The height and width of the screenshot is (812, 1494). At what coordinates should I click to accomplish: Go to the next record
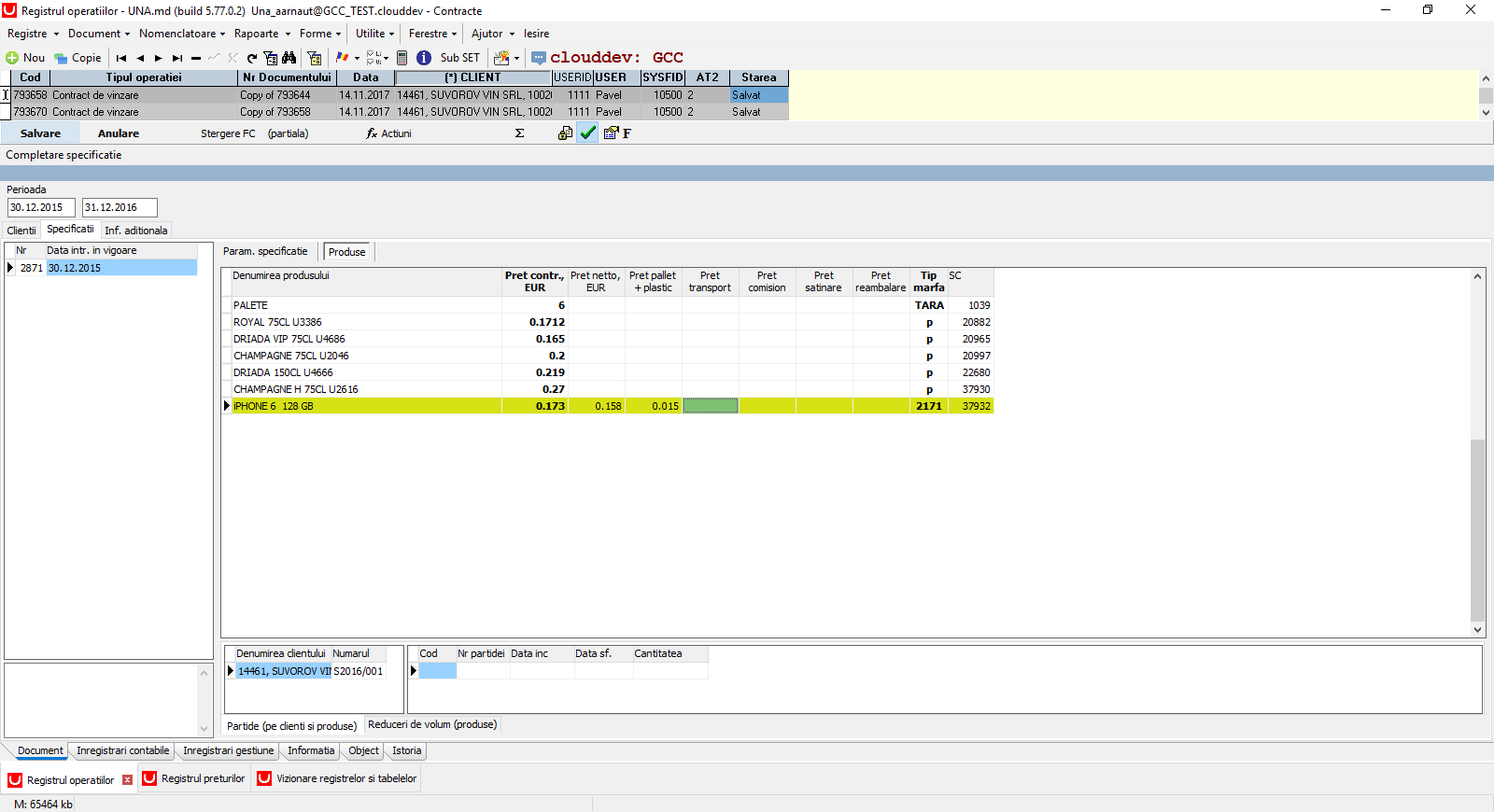(159, 58)
